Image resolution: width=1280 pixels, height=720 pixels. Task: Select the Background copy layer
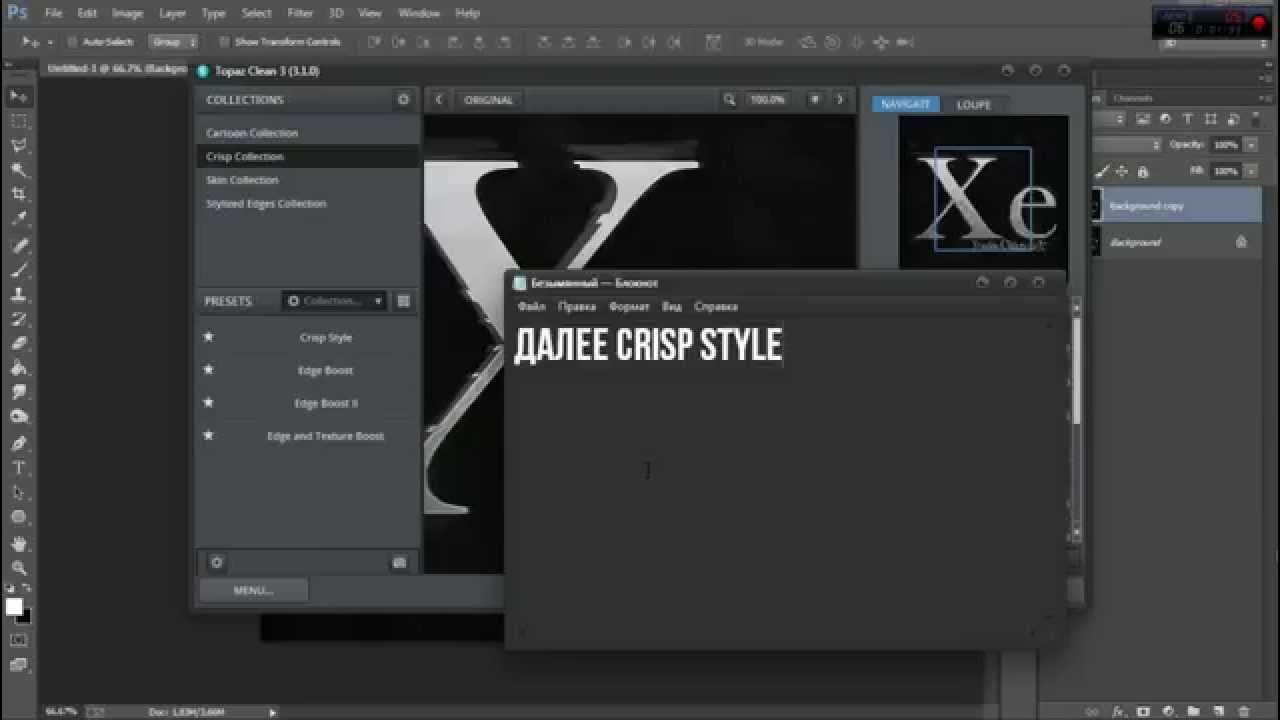pos(1179,205)
